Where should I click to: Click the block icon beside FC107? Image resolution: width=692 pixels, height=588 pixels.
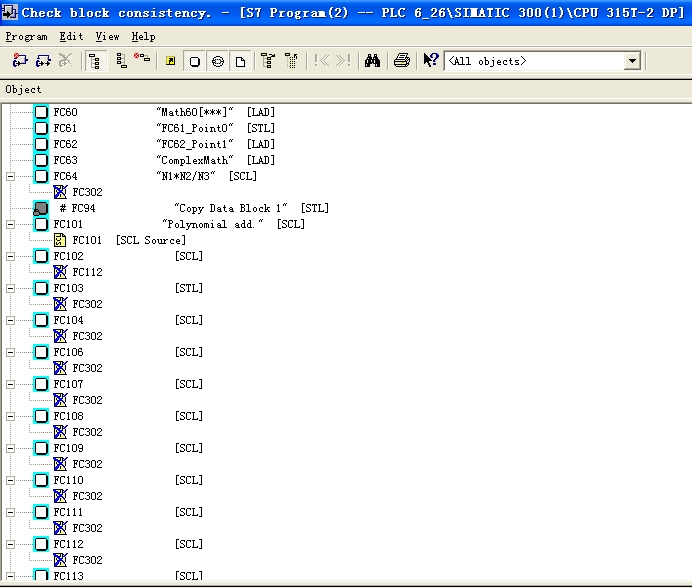point(41,384)
